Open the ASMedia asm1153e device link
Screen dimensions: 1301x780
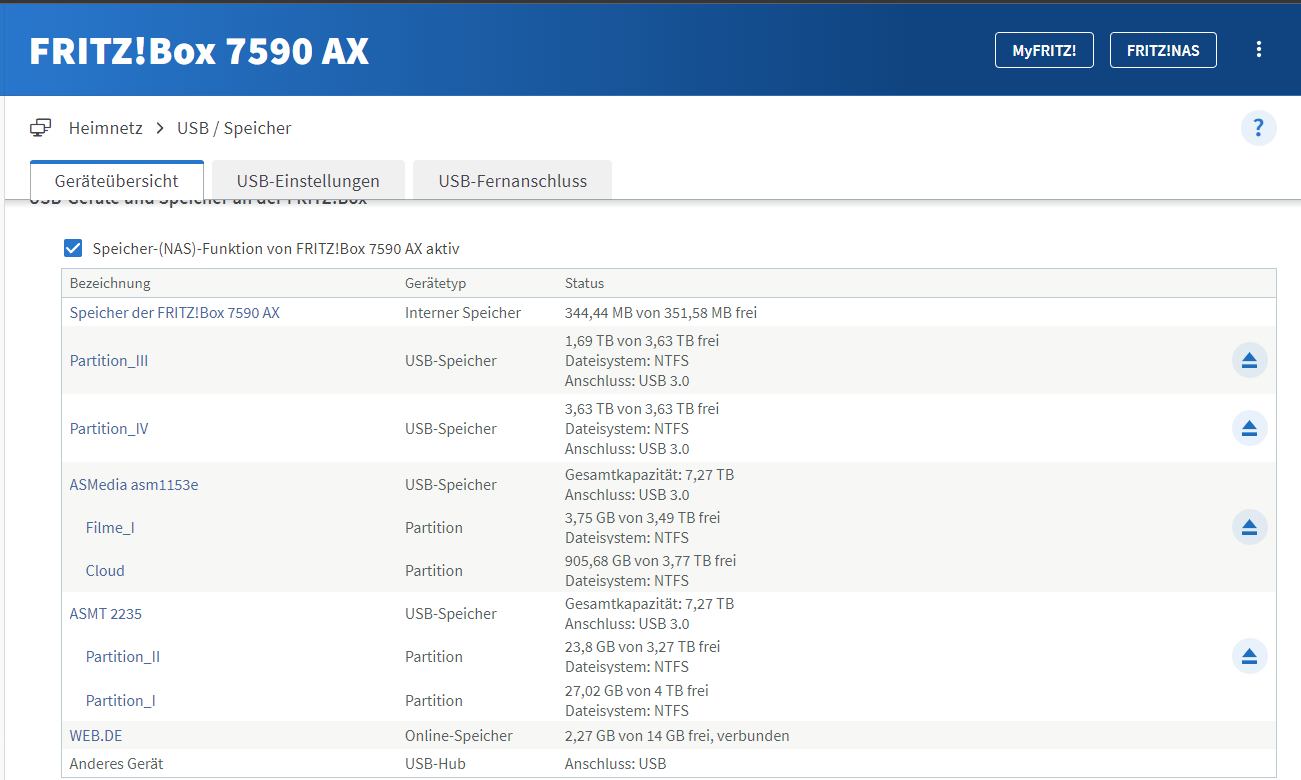(134, 484)
